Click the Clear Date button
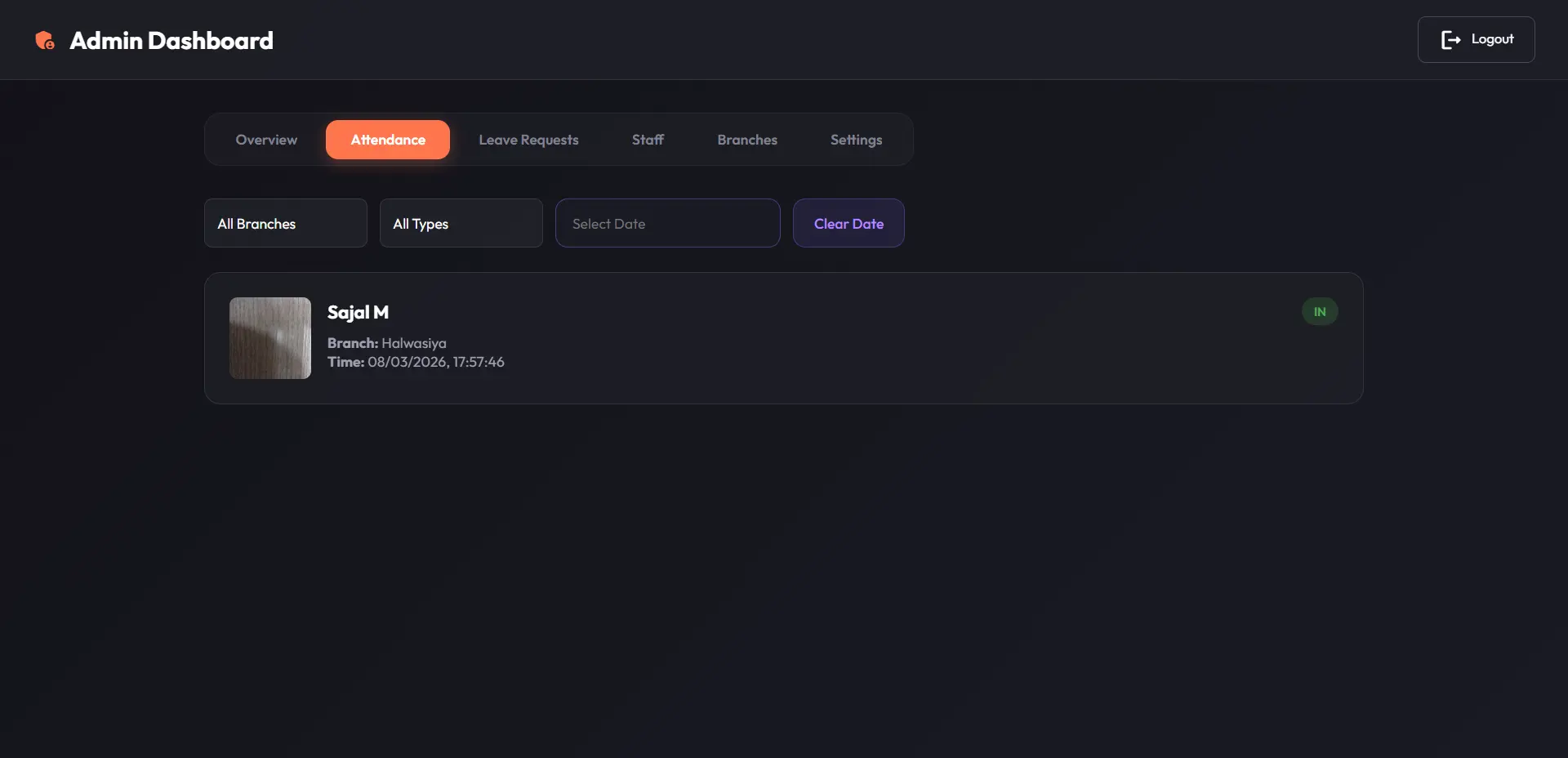1568x758 pixels. (849, 223)
